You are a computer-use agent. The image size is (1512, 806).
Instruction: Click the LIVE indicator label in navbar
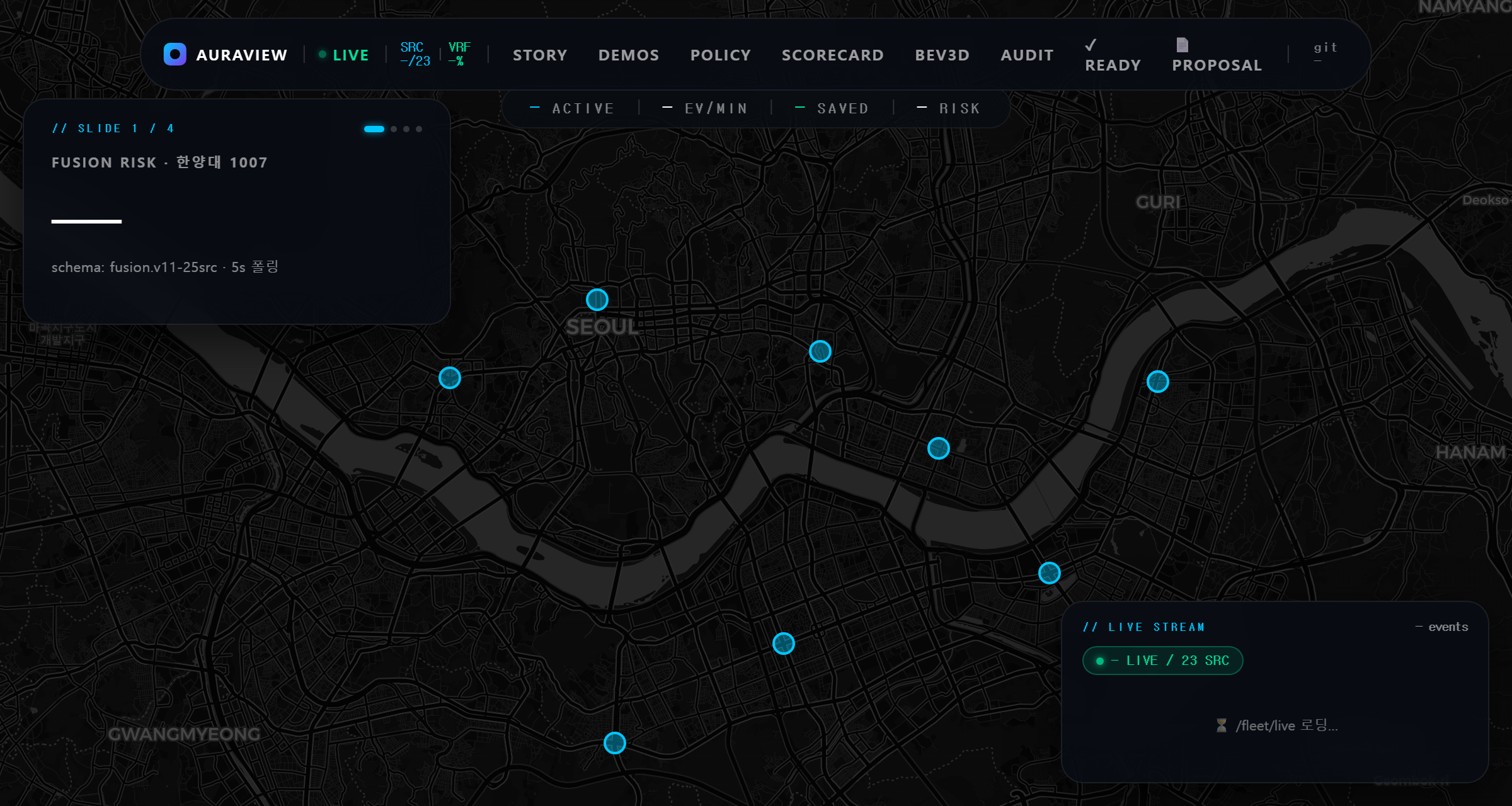click(x=351, y=55)
